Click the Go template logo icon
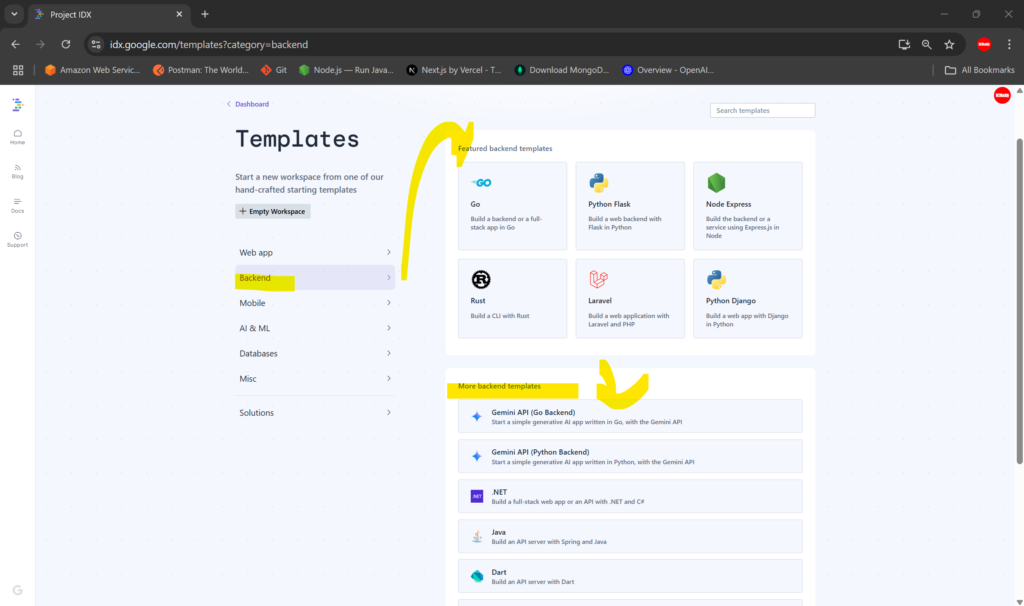The image size is (1024, 606). pyautogui.click(x=481, y=183)
